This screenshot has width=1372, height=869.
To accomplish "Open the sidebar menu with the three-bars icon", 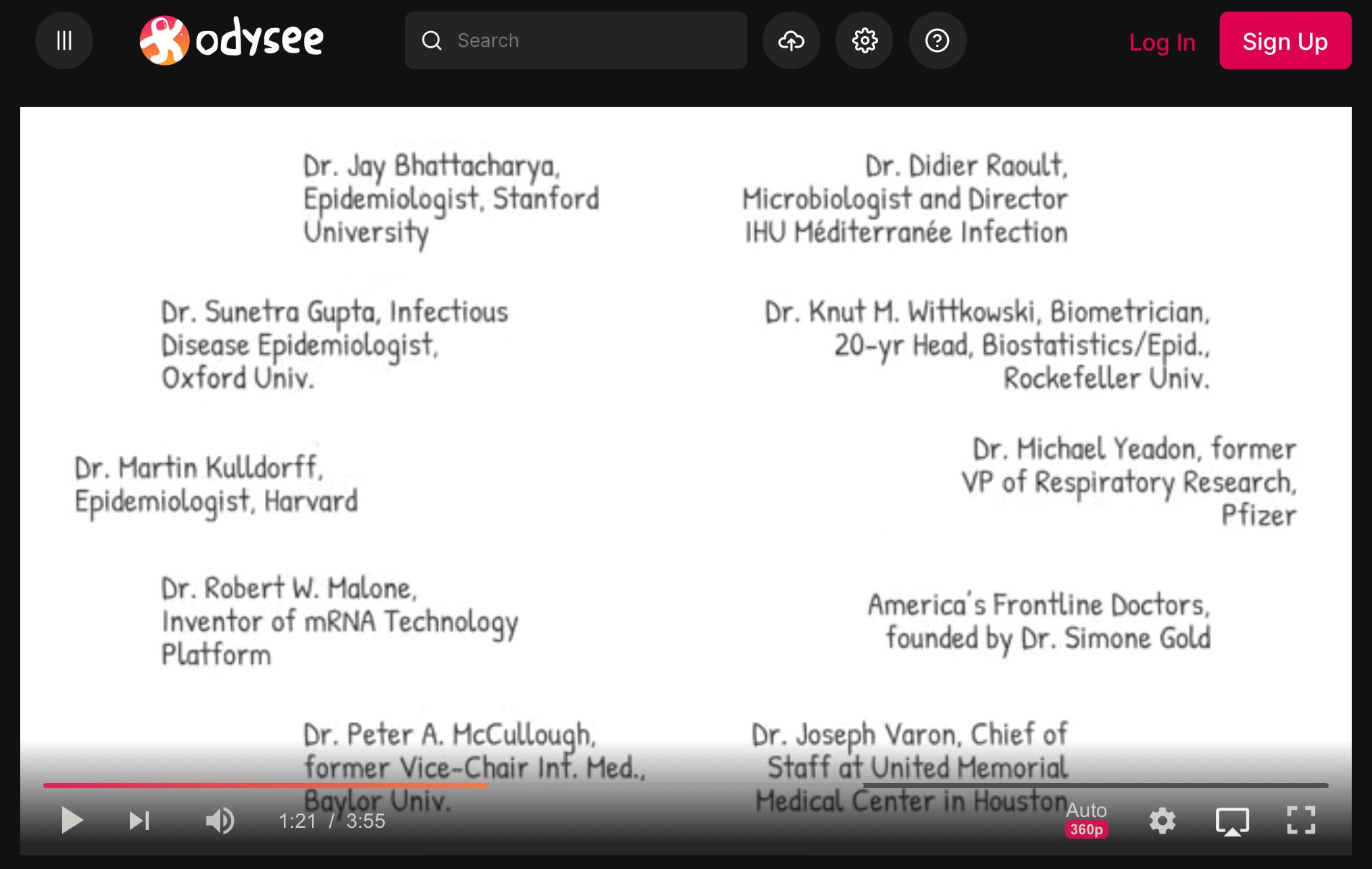I will pos(64,40).
